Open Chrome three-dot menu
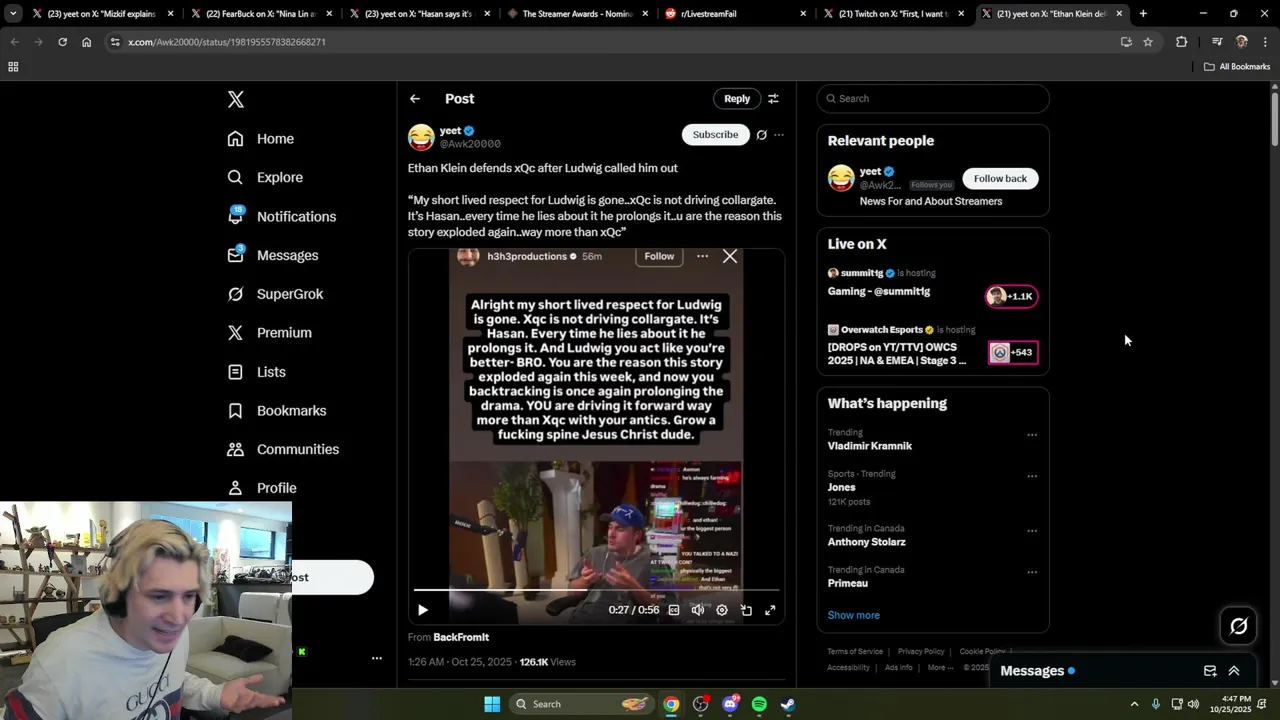The width and height of the screenshot is (1280, 720). (1265, 42)
